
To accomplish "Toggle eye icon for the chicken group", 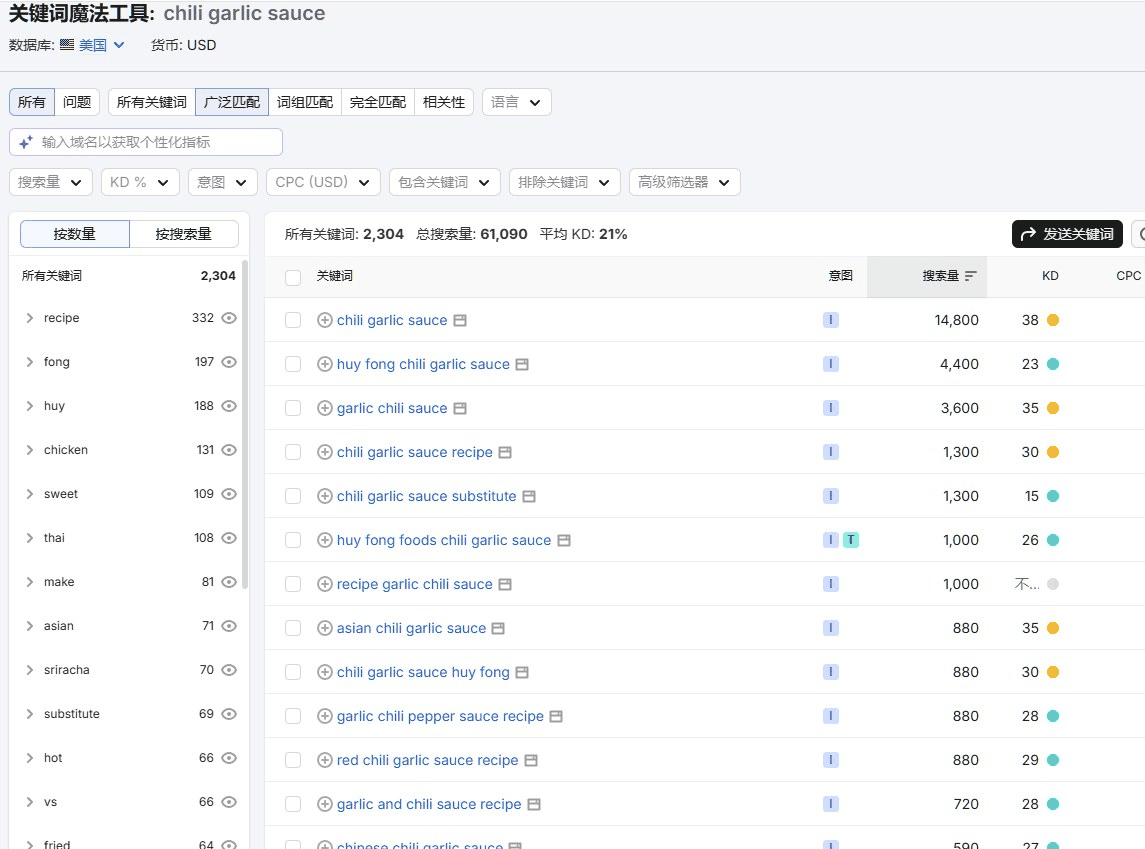I will pyautogui.click(x=229, y=450).
